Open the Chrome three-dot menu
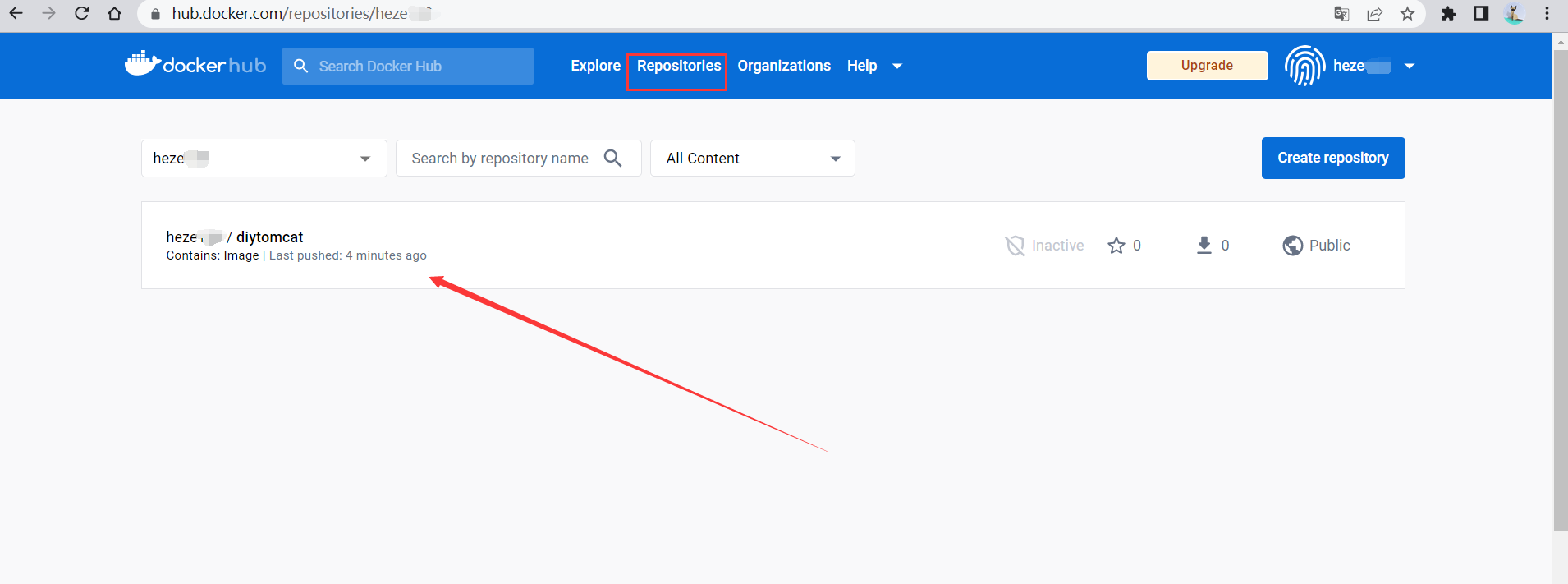This screenshot has height=584, width=1568. [1547, 13]
